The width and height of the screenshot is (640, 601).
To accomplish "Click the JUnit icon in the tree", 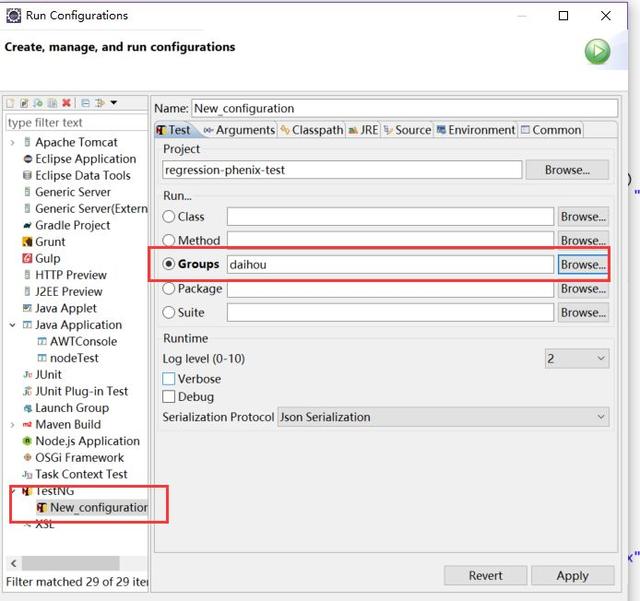I will (27, 375).
